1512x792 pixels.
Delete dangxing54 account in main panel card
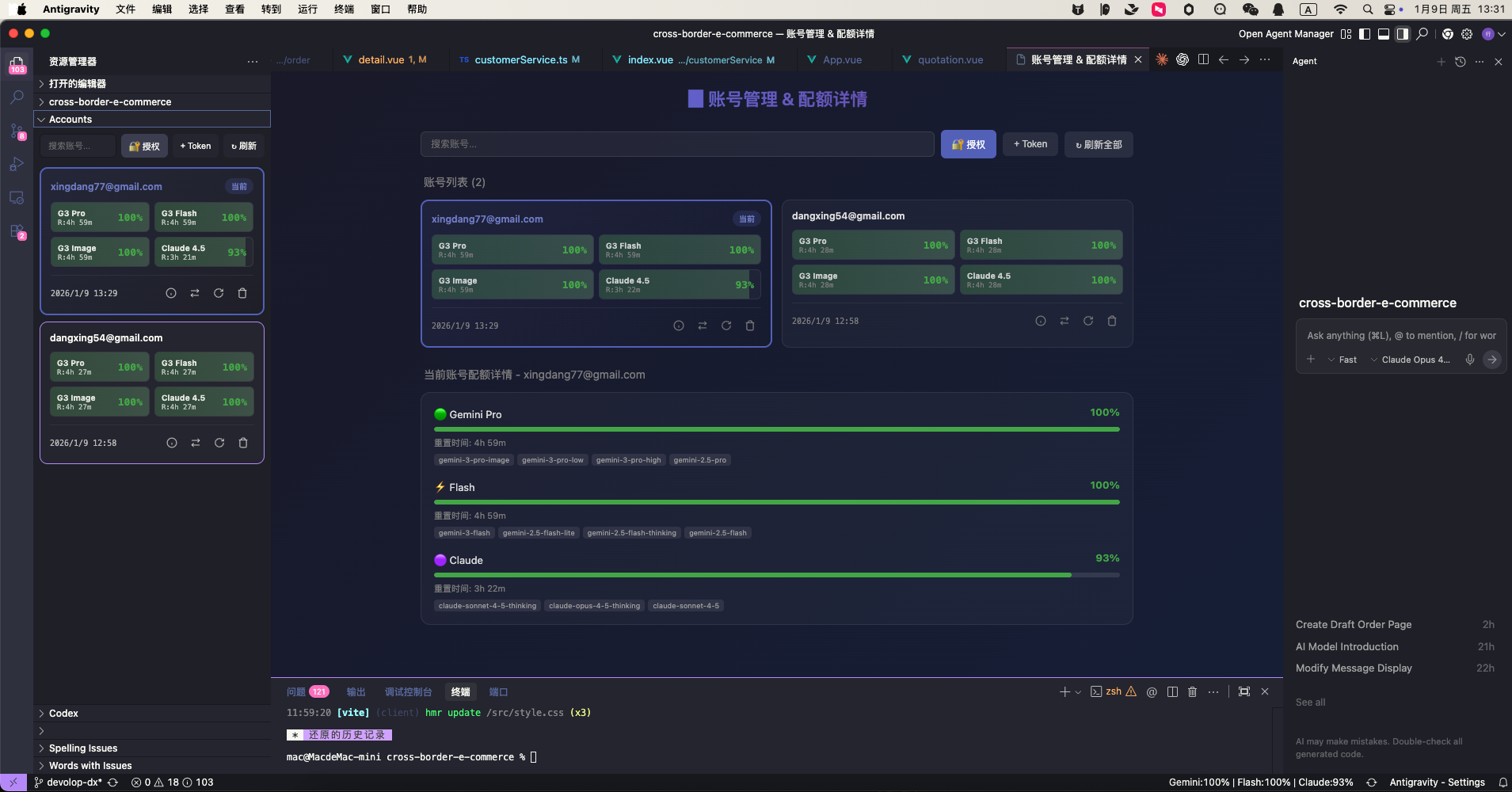1112,321
